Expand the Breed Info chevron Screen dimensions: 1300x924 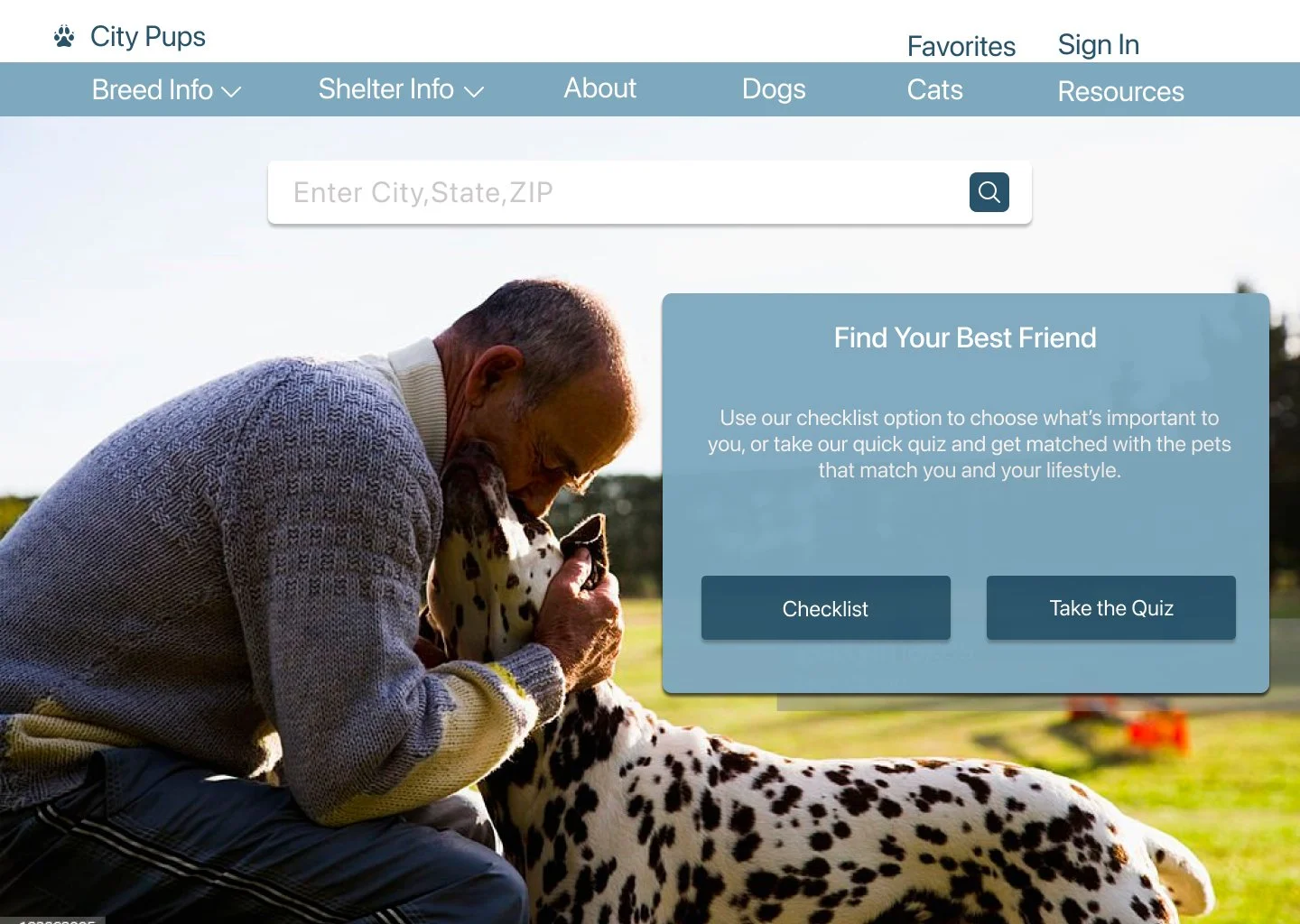(231, 92)
